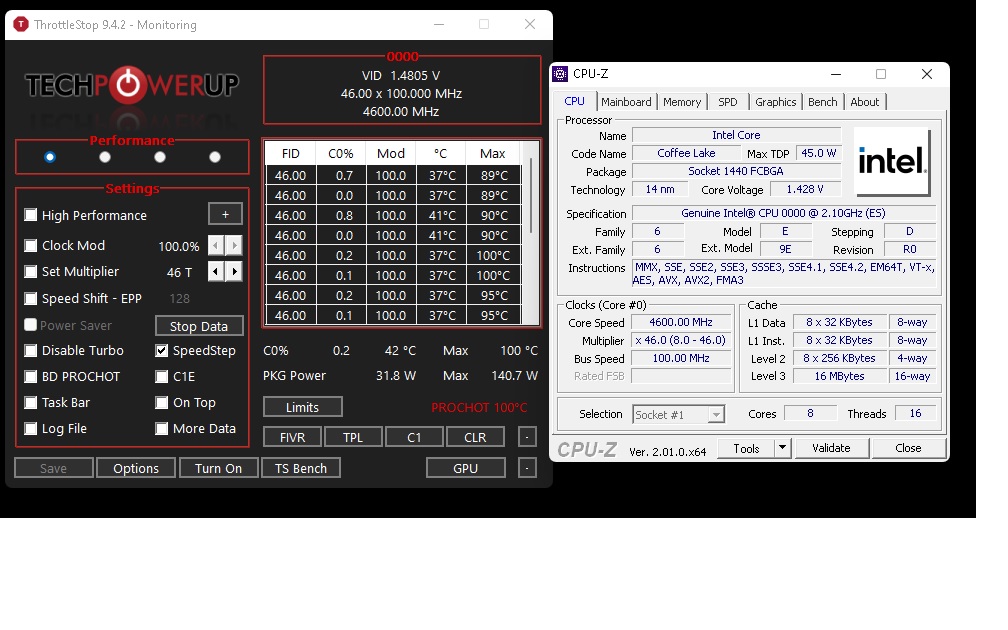Image resolution: width=1008 pixels, height=630 pixels.
Task: Click the GPU button
Action: [x=465, y=468]
